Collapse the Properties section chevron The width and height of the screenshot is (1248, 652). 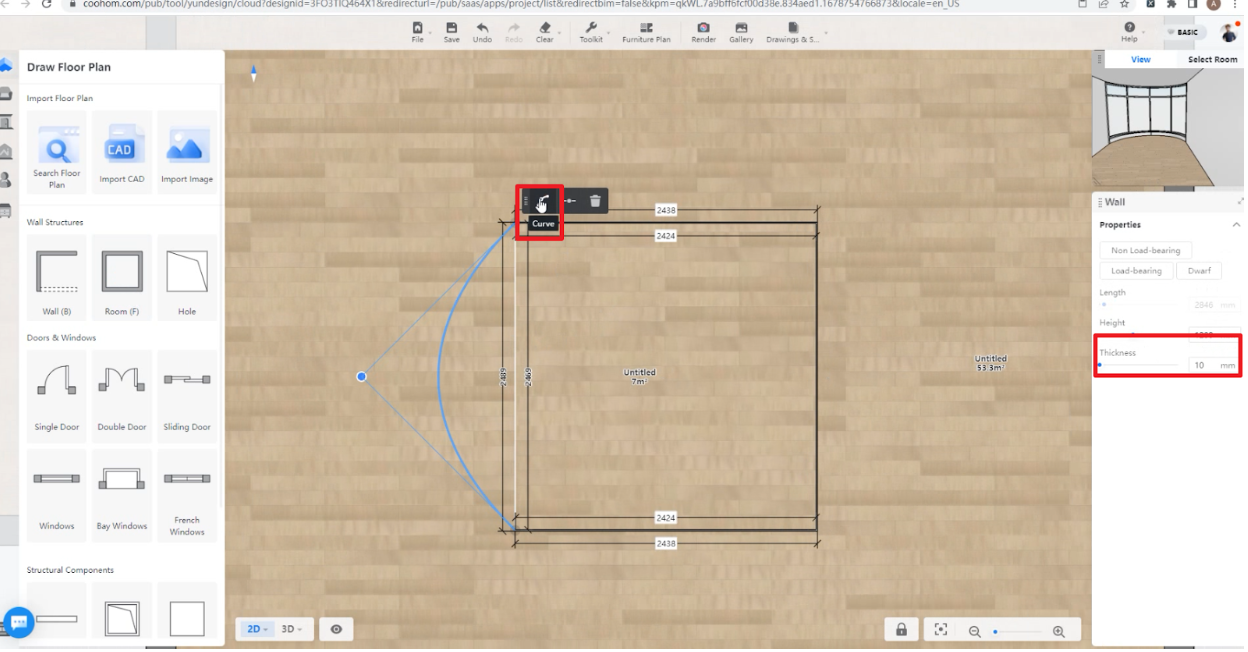click(1236, 225)
